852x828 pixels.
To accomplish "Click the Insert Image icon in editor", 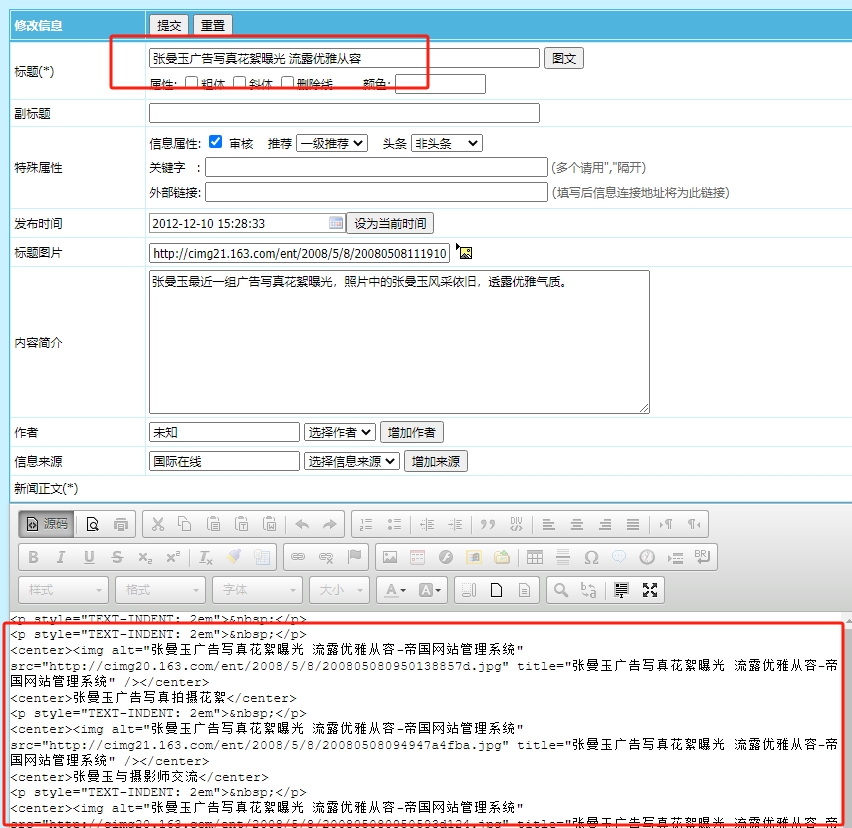I will 390,557.
